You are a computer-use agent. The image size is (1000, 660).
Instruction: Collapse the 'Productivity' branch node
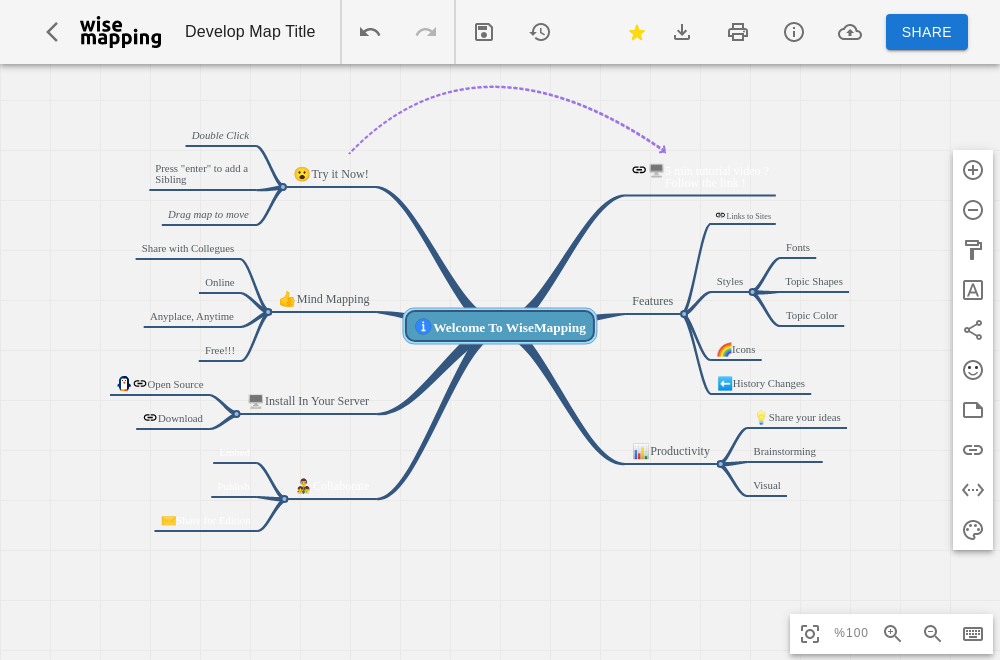pyautogui.click(x=720, y=464)
